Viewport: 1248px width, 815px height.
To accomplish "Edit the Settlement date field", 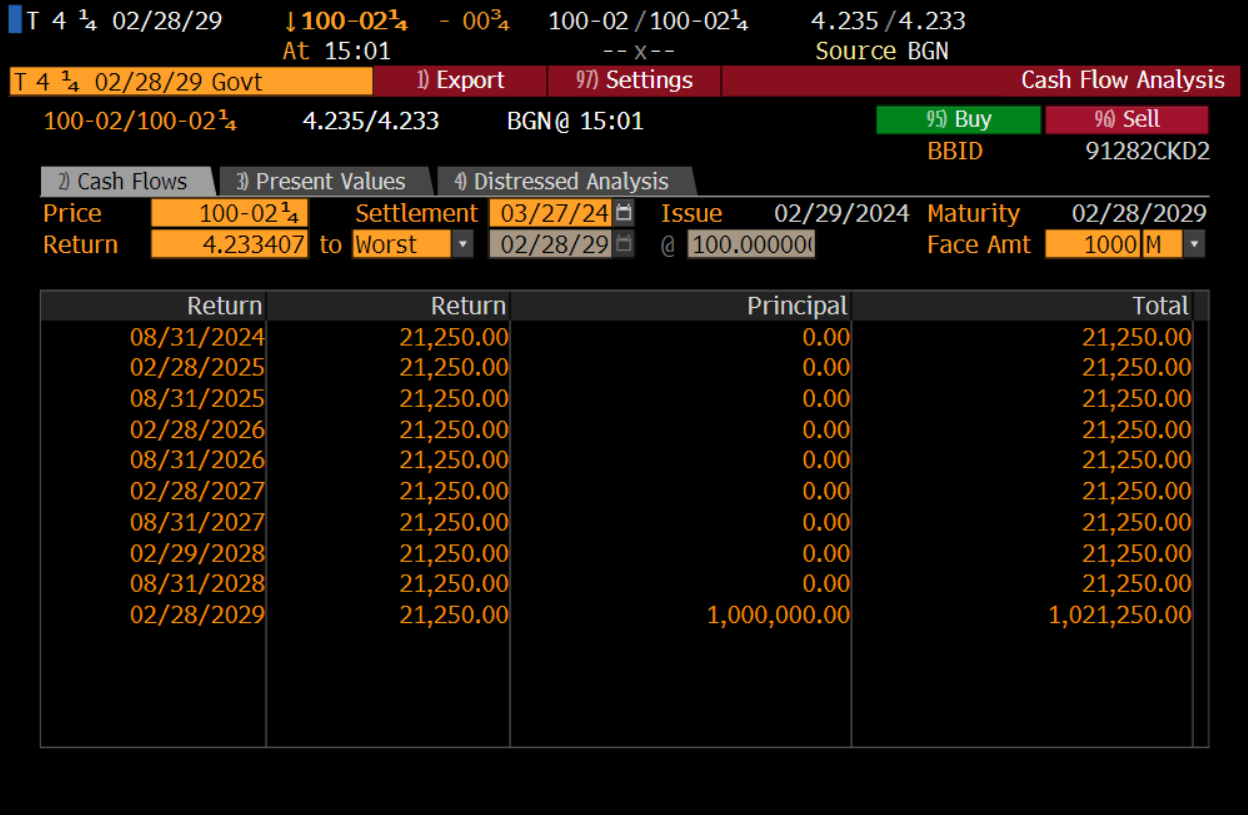I will click(x=550, y=213).
